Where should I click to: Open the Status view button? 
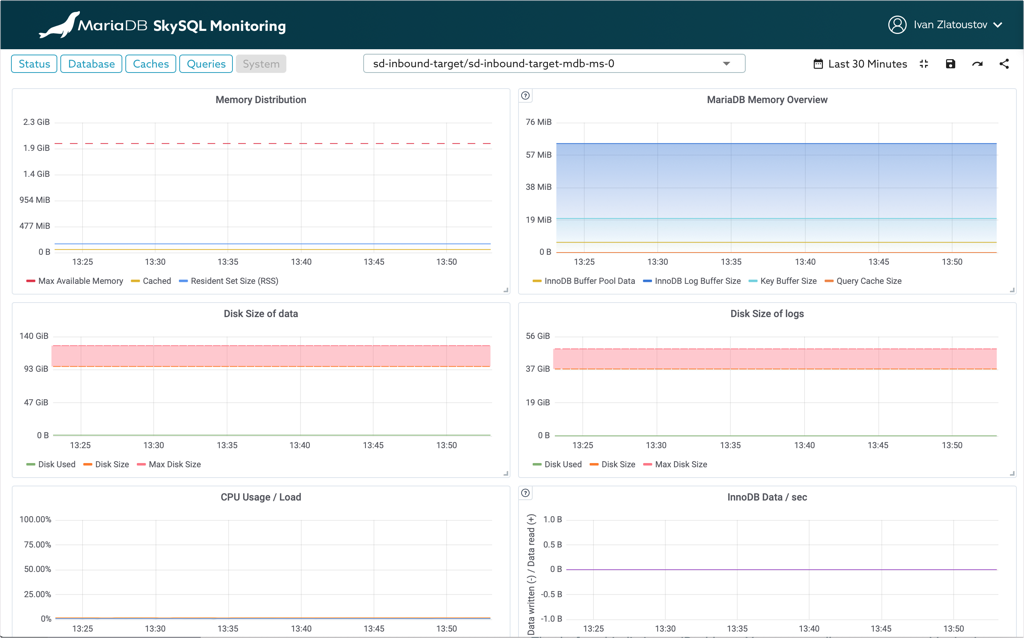point(34,64)
